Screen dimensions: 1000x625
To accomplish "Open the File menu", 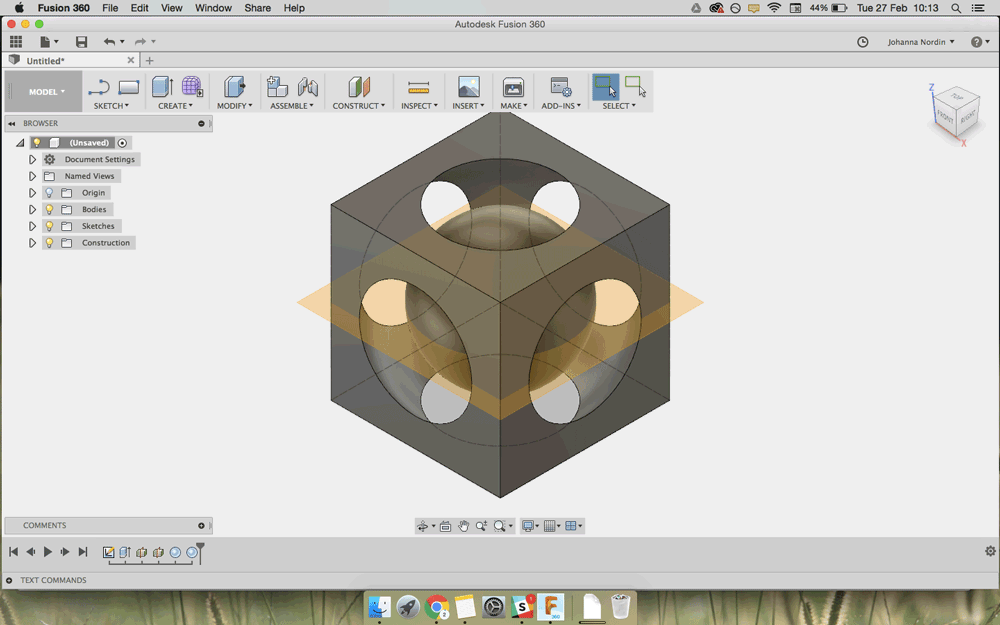I will tap(110, 8).
